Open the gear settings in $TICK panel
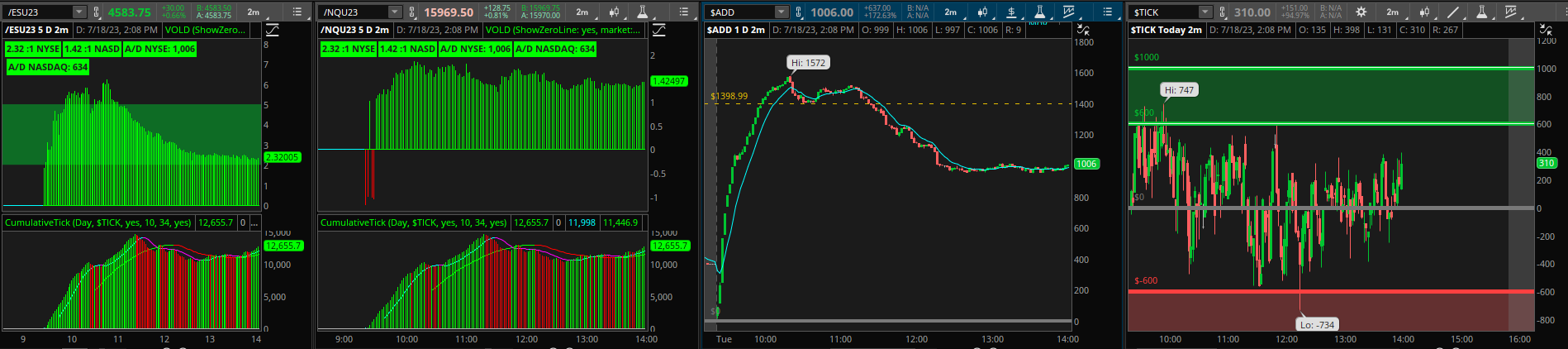Viewport: 1568px width, 349px height. [x=1361, y=12]
